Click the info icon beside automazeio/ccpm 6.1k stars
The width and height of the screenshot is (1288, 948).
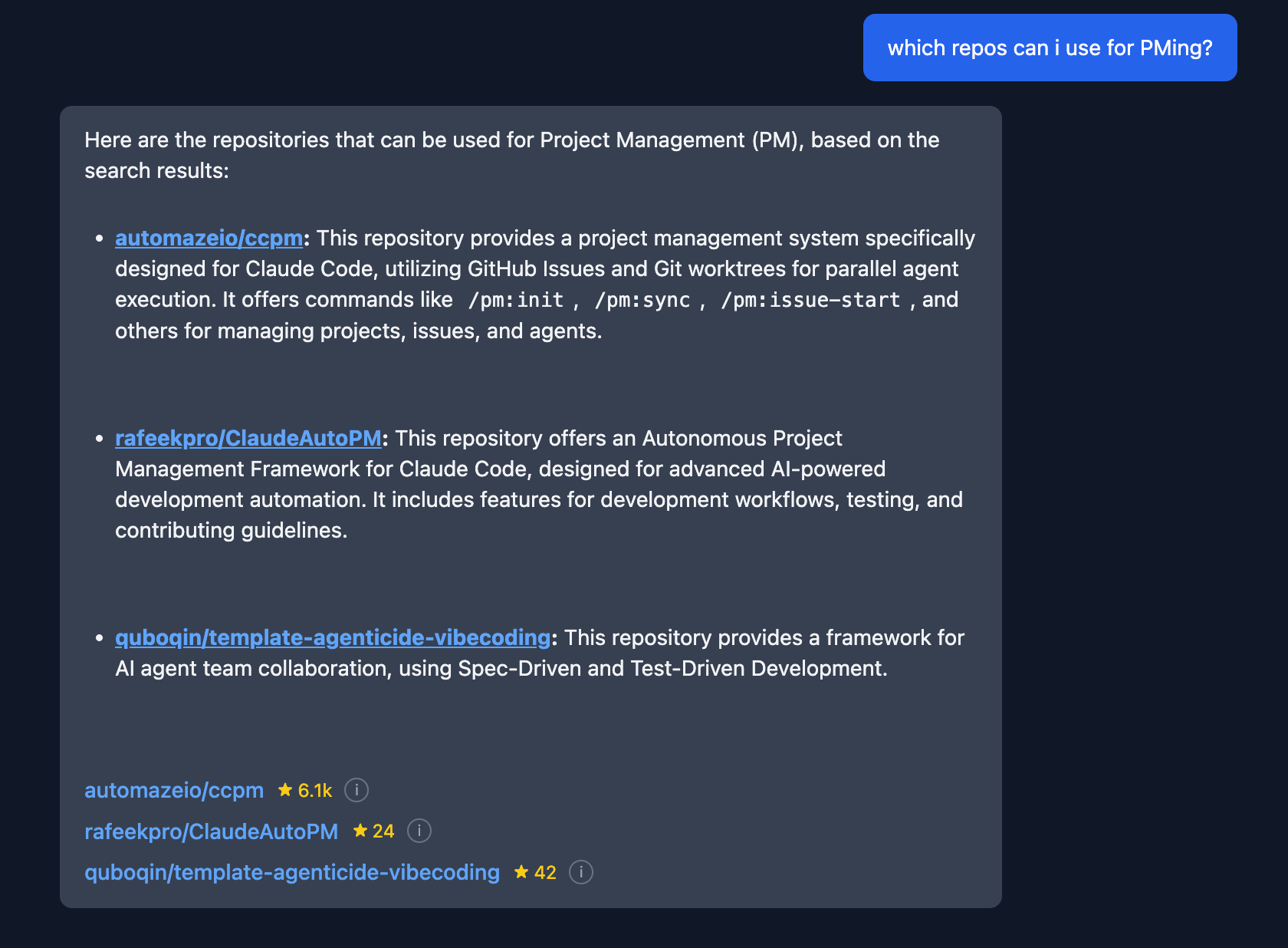point(356,789)
